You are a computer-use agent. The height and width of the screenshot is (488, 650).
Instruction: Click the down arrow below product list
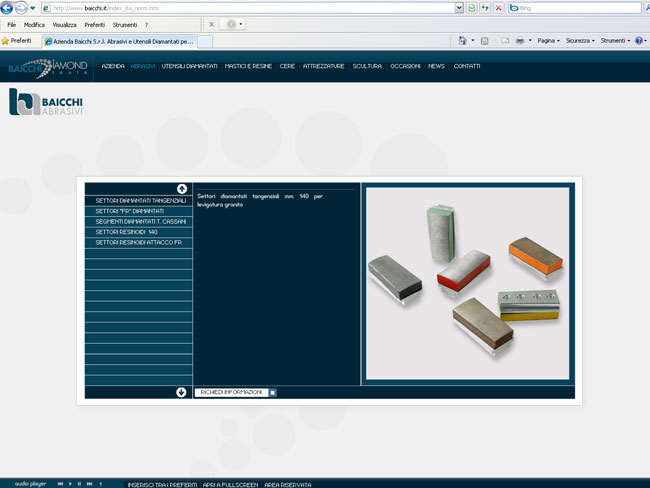click(181, 392)
